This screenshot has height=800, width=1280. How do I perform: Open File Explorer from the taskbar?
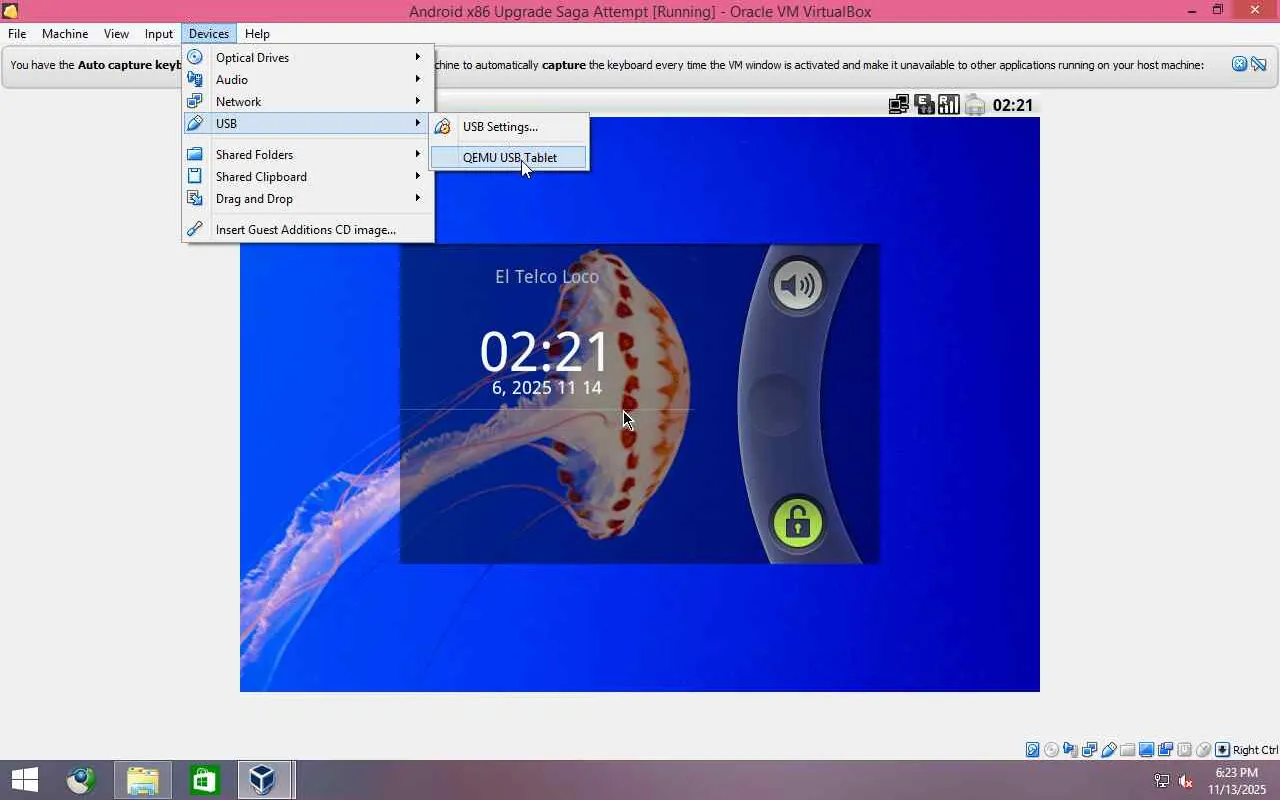click(142, 780)
